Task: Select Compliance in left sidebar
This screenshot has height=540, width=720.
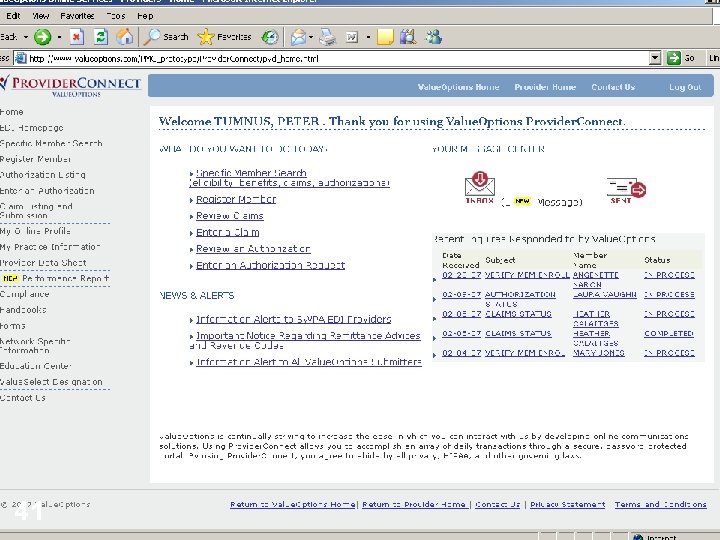Action: (25, 294)
